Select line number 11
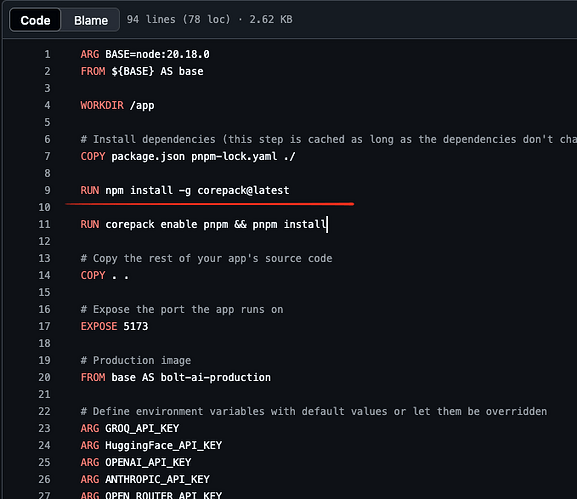This screenshot has width=577, height=499. [44, 224]
